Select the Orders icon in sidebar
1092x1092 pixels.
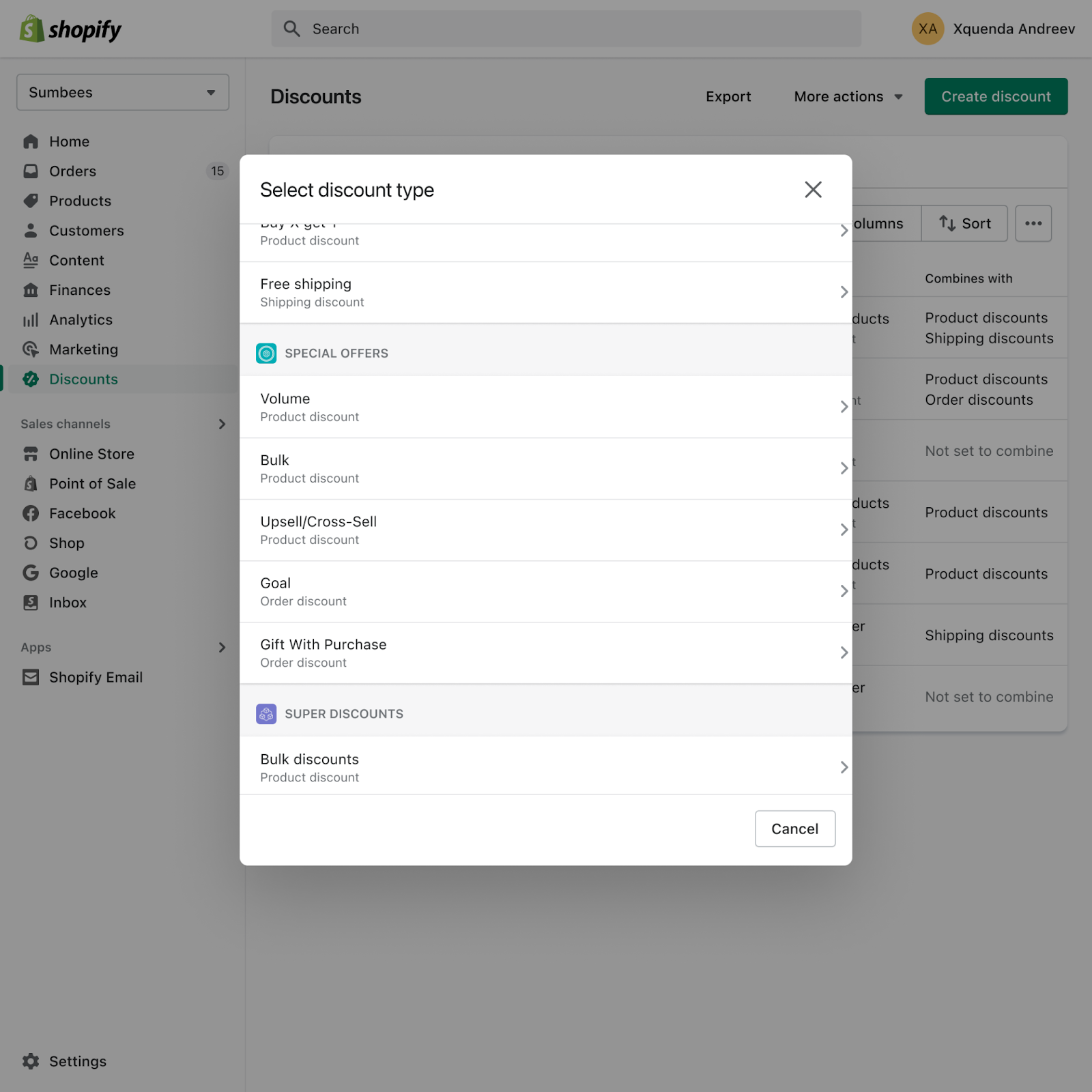coord(31,171)
